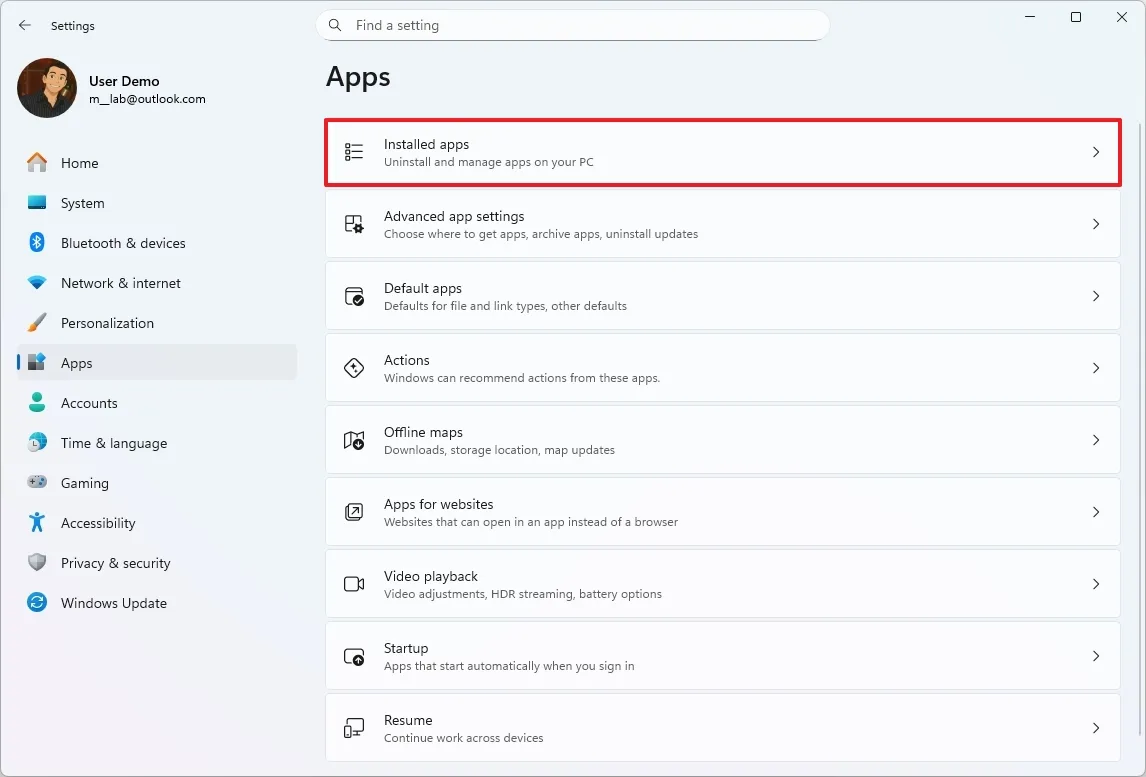Click the Resume devices icon
The width and height of the screenshot is (1146, 777).
point(353,728)
